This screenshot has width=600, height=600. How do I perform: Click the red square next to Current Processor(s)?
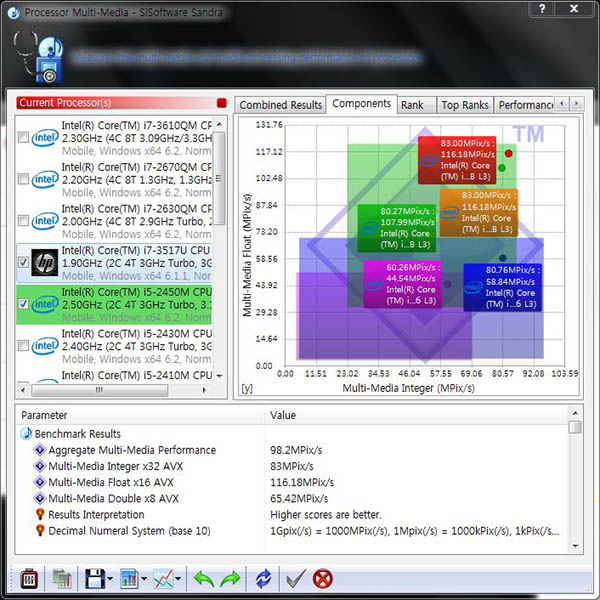pyautogui.click(x=222, y=103)
